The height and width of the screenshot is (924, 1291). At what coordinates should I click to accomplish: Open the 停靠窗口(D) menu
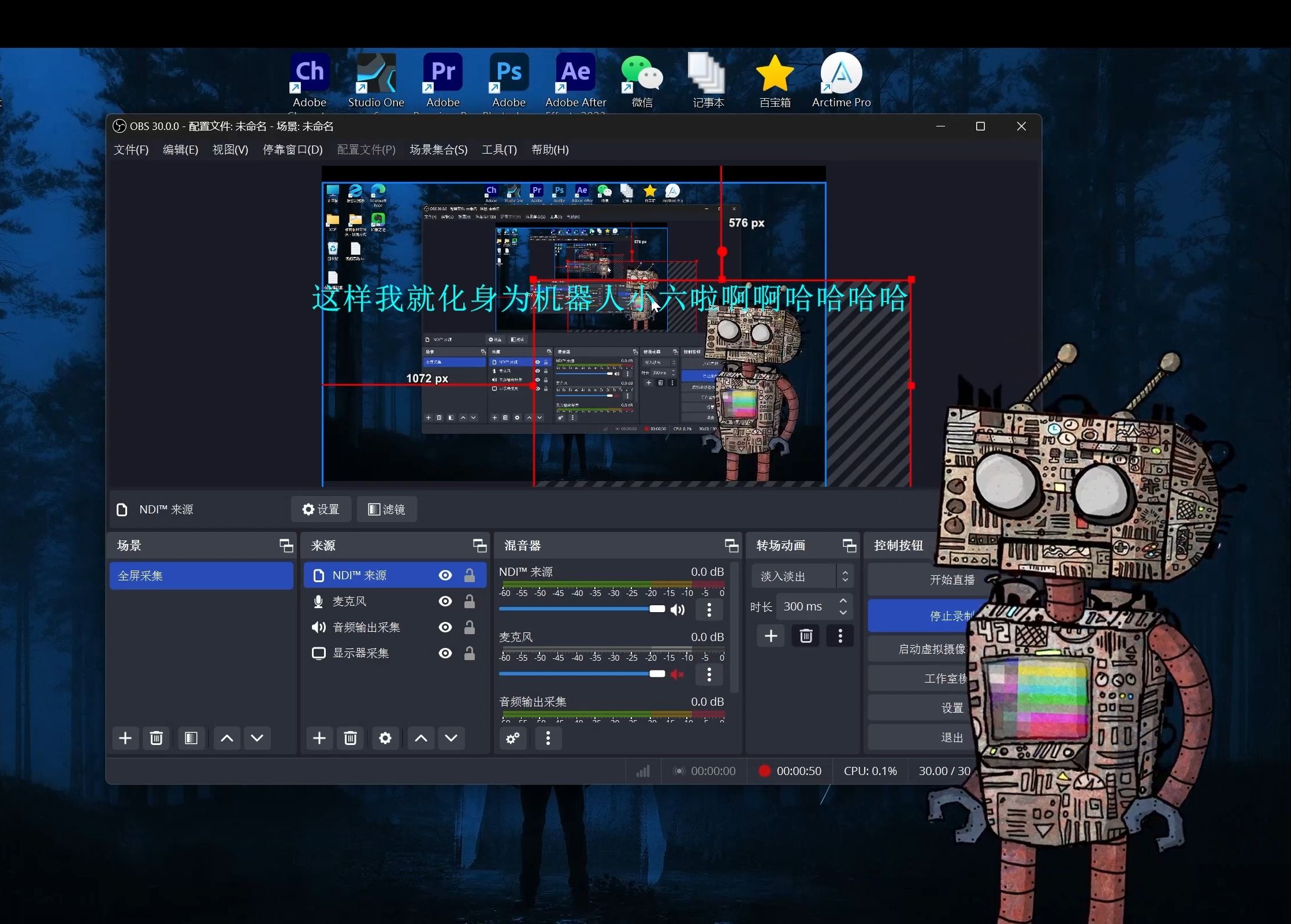(292, 150)
